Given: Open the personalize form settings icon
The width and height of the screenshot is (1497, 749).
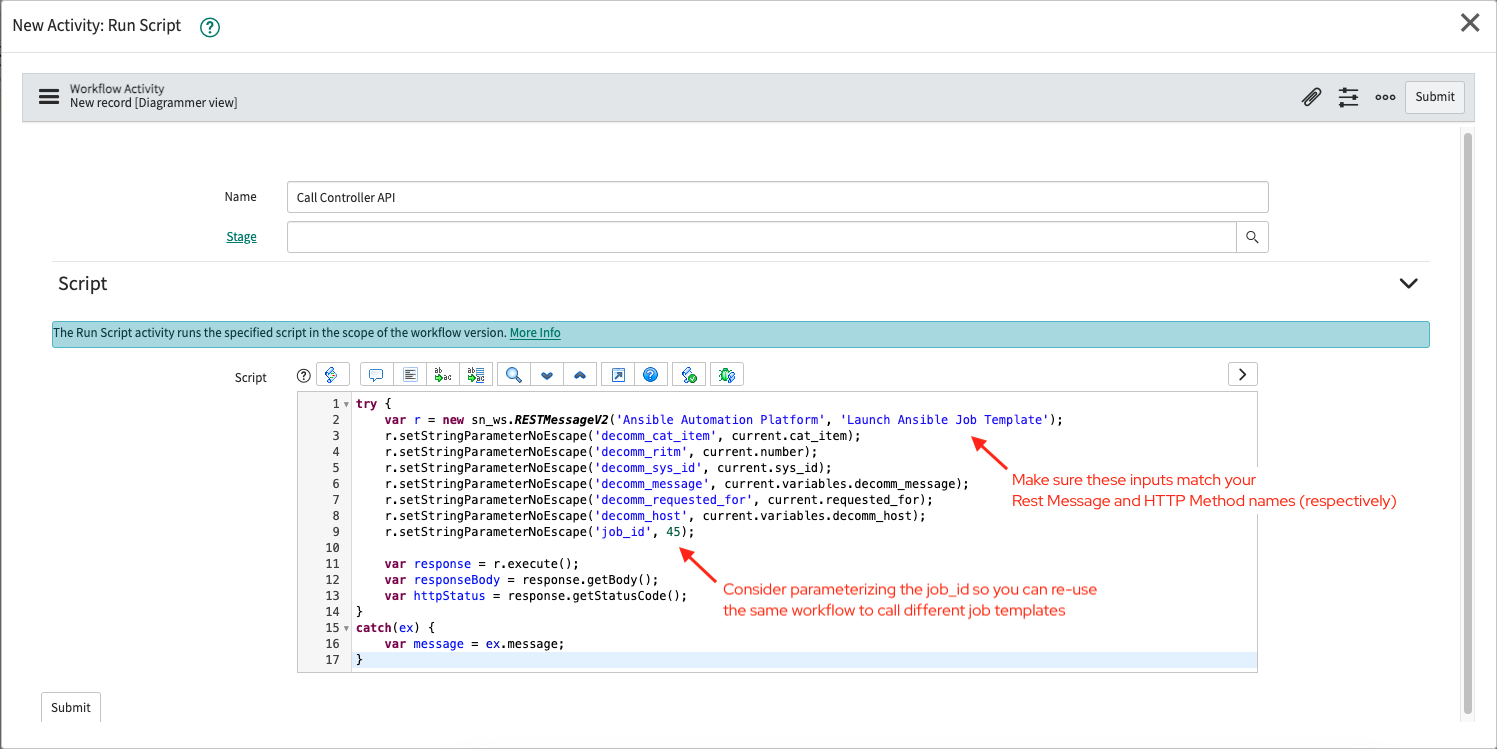Looking at the screenshot, I should pyautogui.click(x=1349, y=97).
